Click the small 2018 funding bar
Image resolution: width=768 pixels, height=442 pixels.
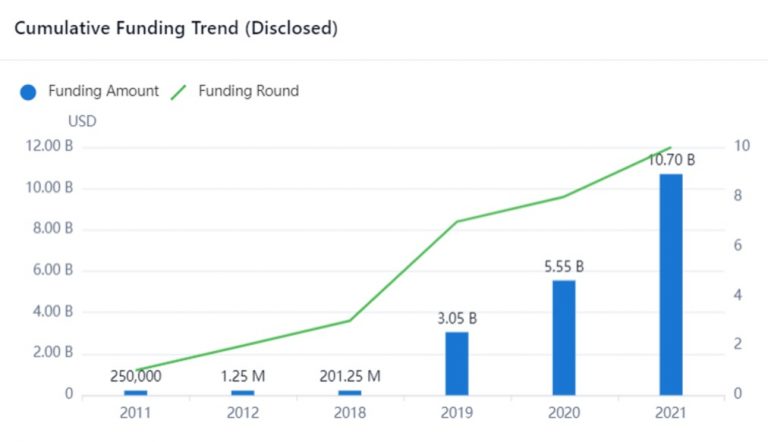point(349,392)
